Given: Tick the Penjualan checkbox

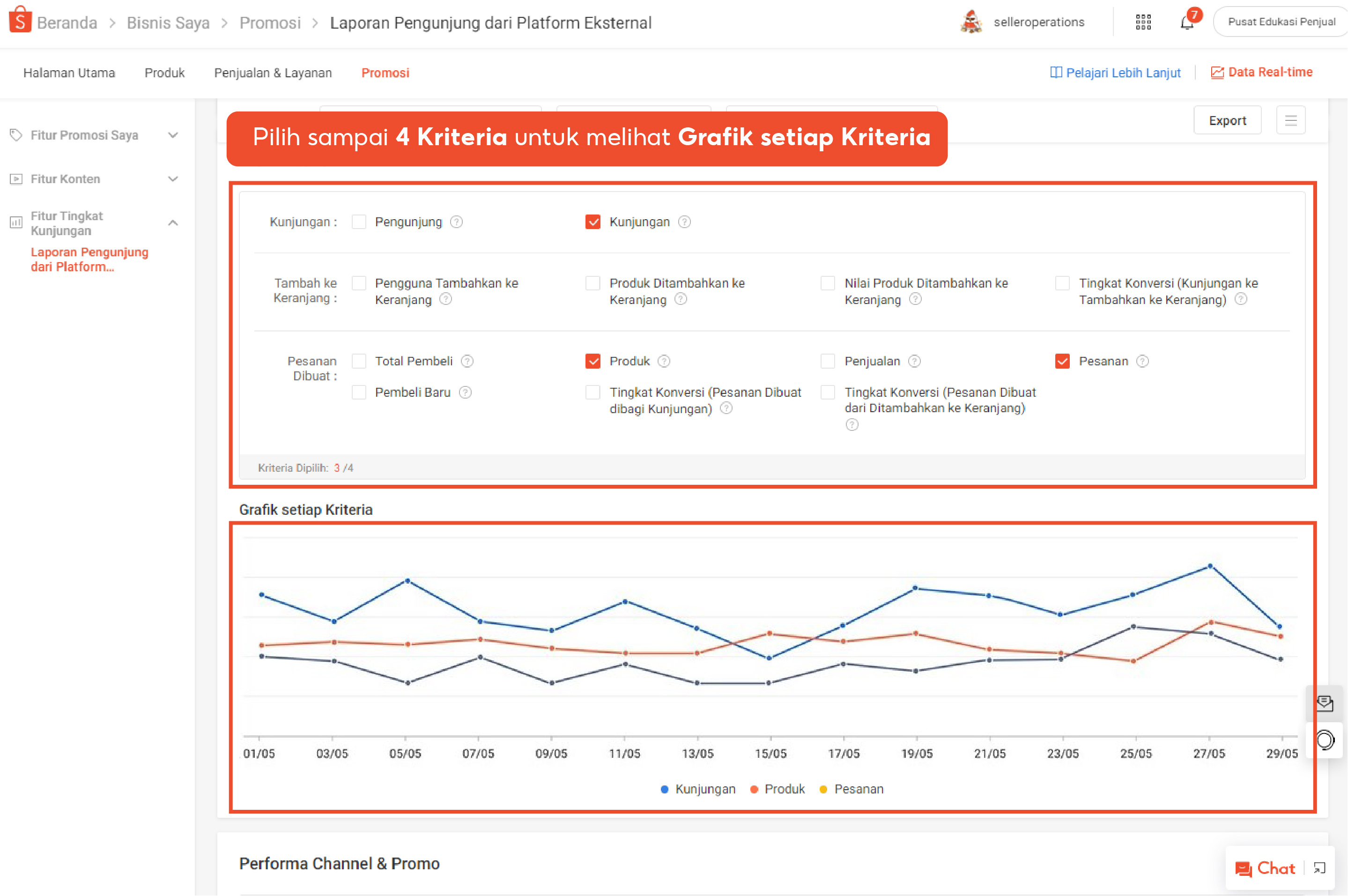Looking at the screenshot, I should click(x=828, y=361).
